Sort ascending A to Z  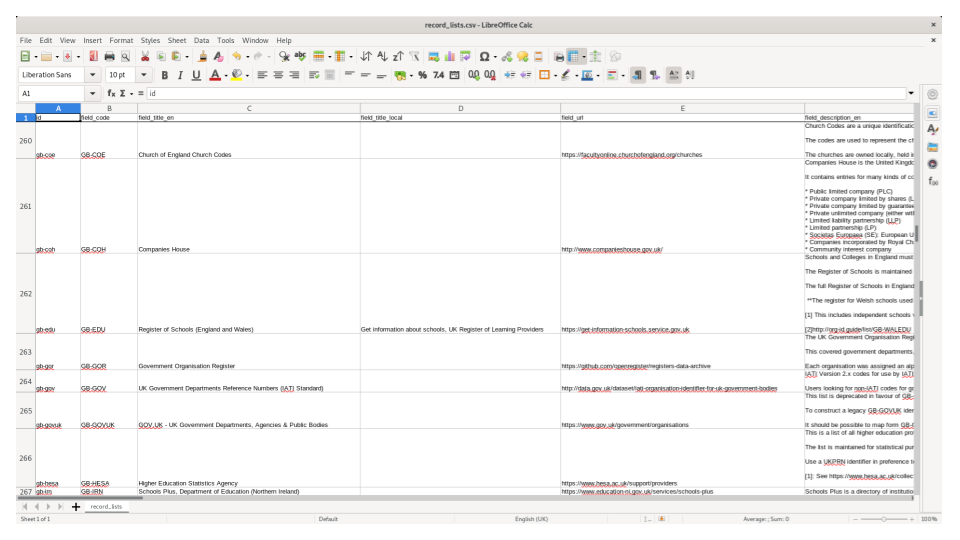(x=382, y=56)
